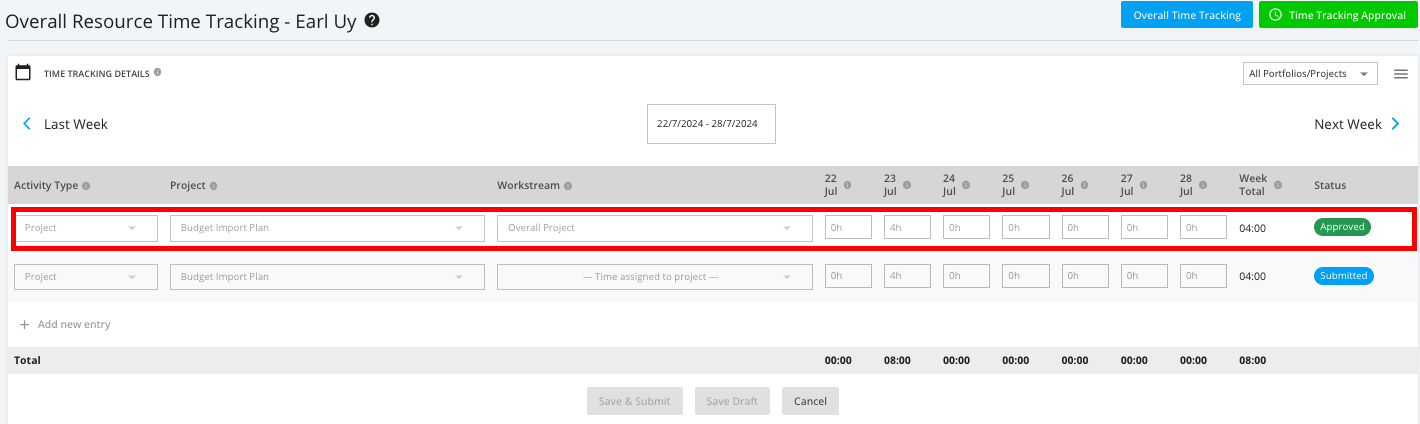Open 'Time assigned to project' workstream dropdown

coord(654,277)
